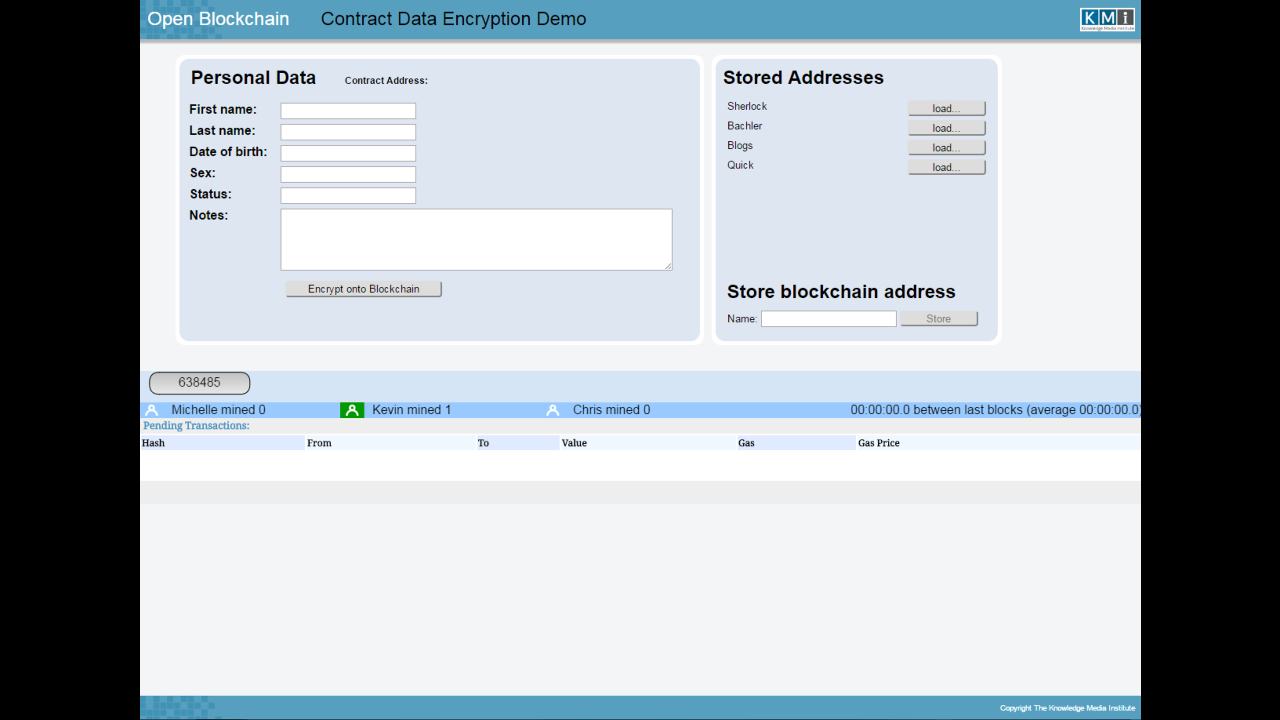Click the First name input field

coord(348,110)
